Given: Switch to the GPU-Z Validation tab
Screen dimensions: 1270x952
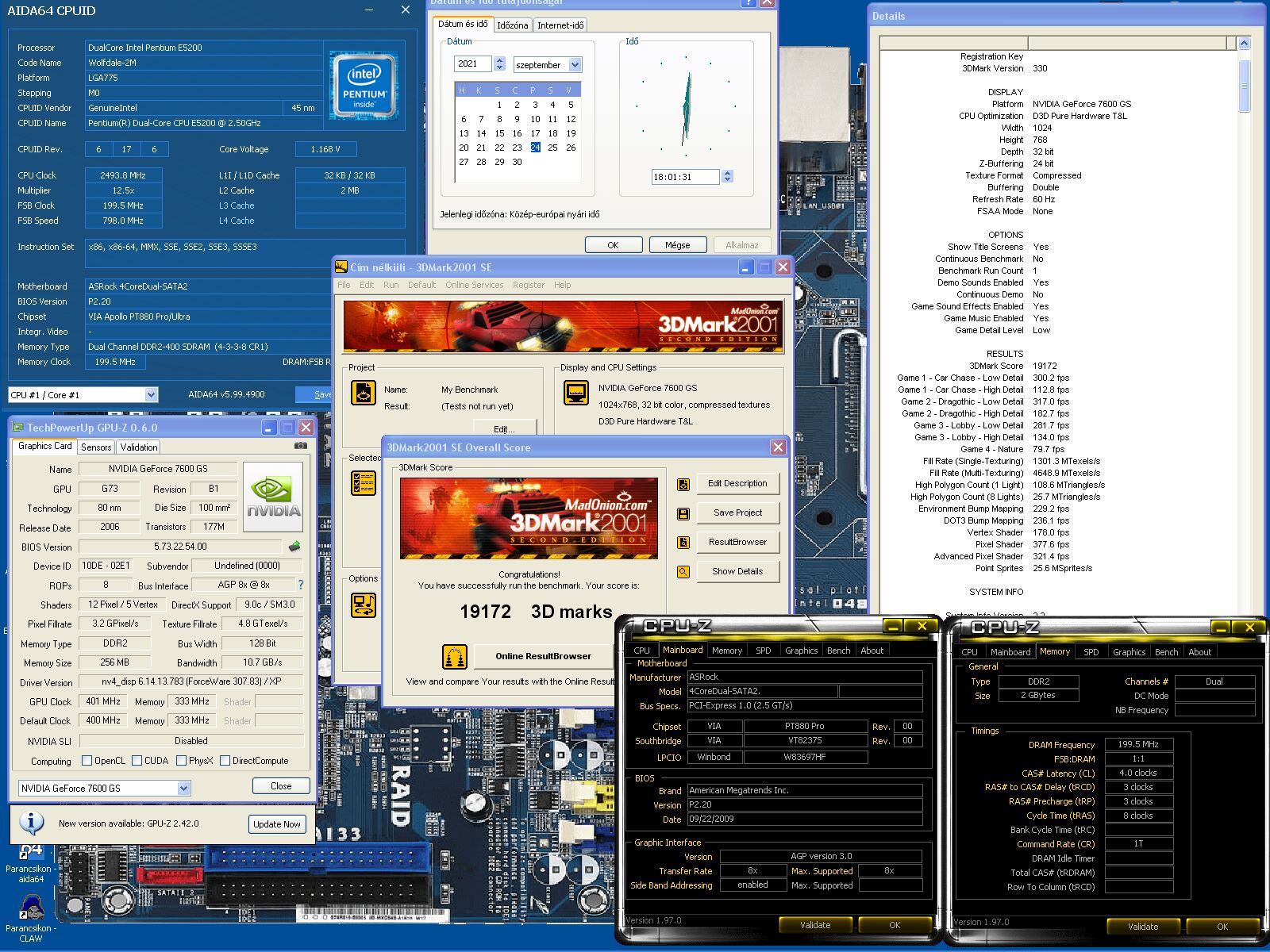Looking at the screenshot, I should coord(139,447).
